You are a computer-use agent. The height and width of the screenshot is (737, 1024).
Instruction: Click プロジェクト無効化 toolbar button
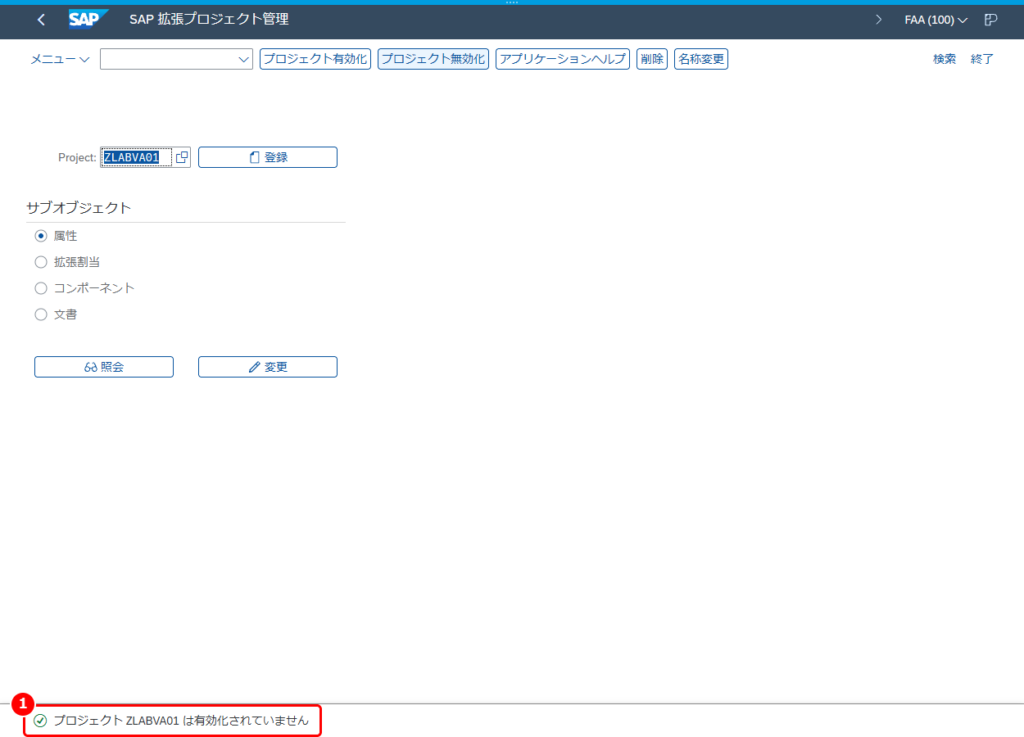pyautogui.click(x=433, y=59)
